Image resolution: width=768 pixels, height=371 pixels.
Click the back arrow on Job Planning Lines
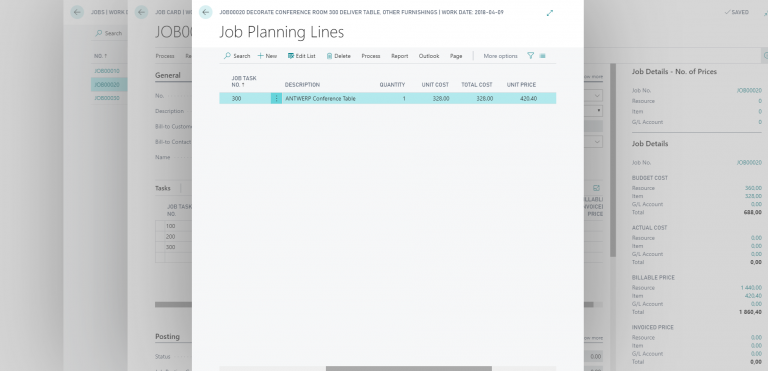tap(206, 12)
